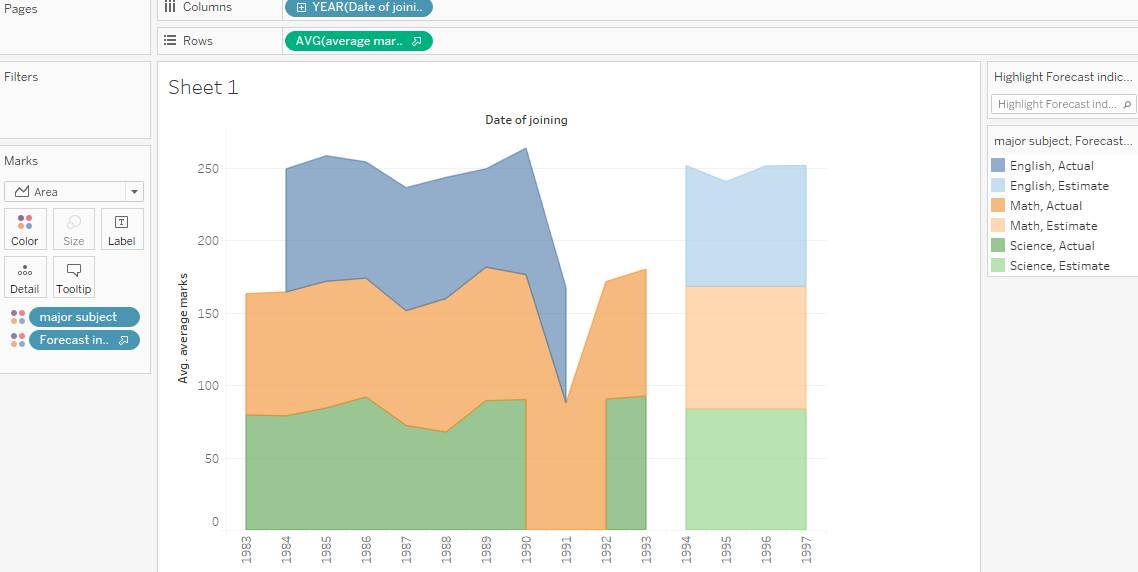Click search icon in Highlight Forecast box
The height and width of the screenshot is (572, 1138).
click(x=1128, y=104)
